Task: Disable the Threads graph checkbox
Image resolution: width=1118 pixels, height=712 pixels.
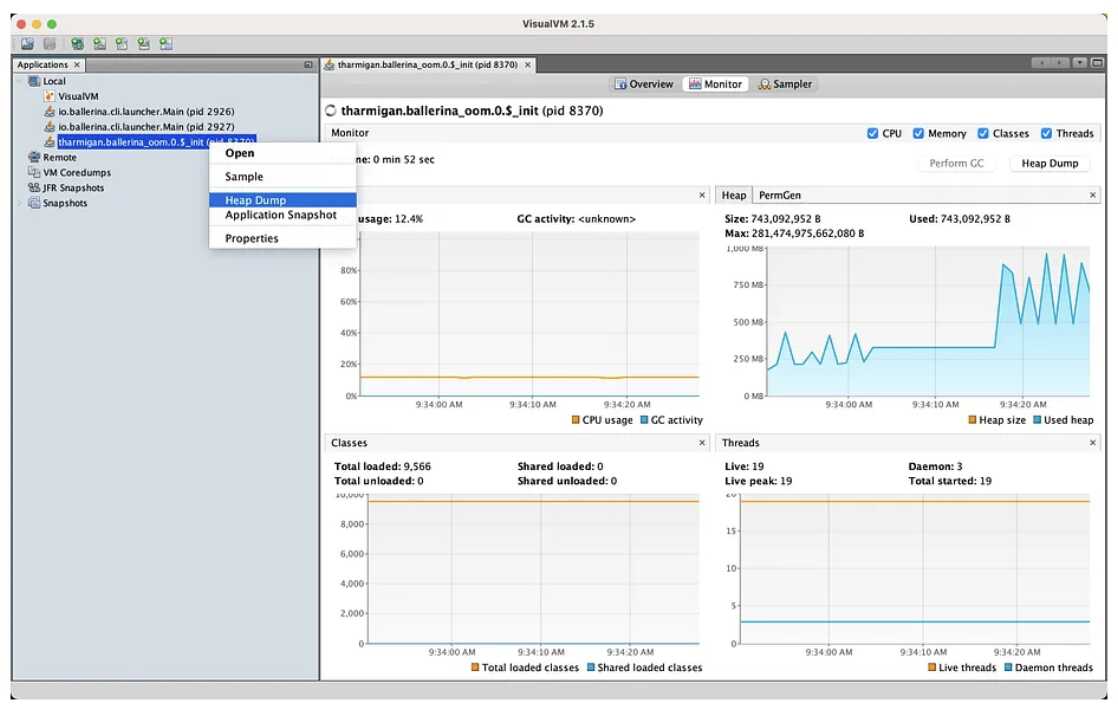Action: tap(1047, 133)
